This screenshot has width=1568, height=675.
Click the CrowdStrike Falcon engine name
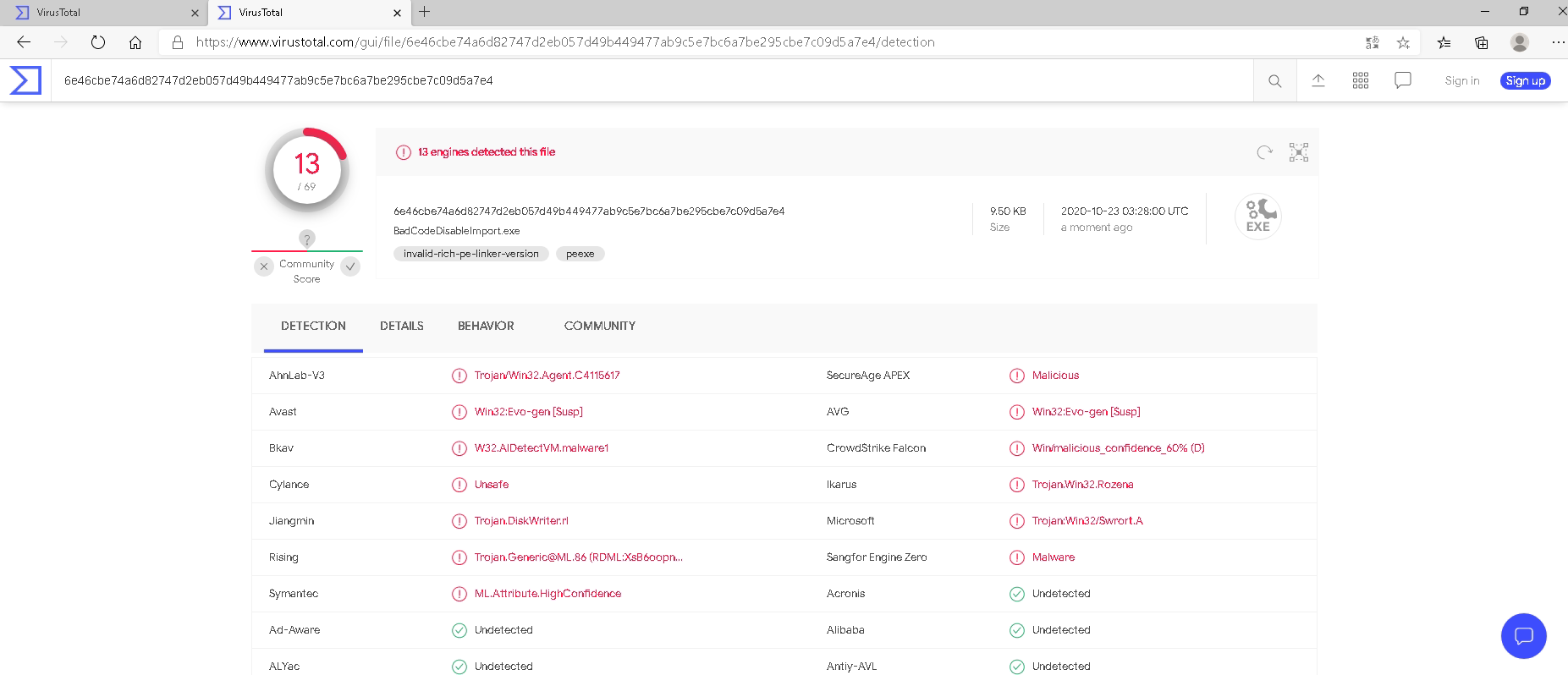[876, 448]
